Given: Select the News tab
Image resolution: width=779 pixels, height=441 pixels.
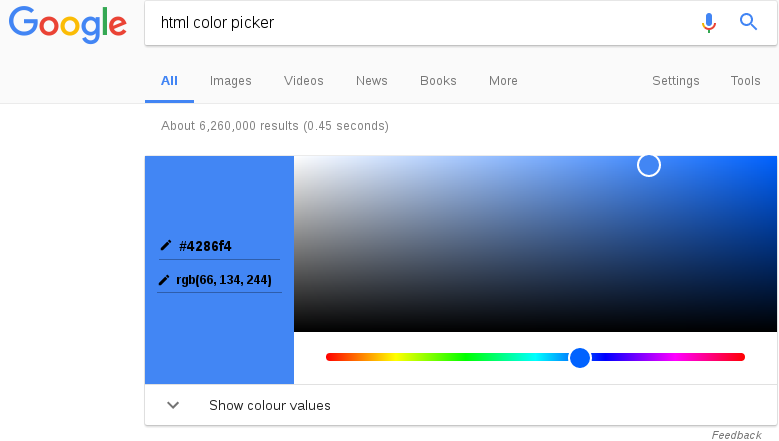Looking at the screenshot, I should click(372, 81).
